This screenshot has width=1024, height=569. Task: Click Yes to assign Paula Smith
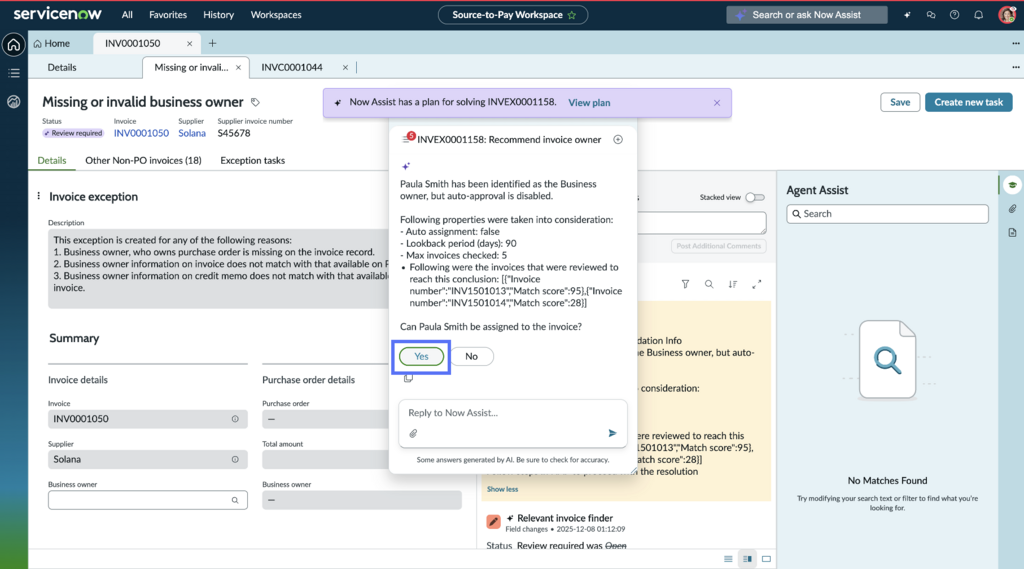(x=421, y=356)
